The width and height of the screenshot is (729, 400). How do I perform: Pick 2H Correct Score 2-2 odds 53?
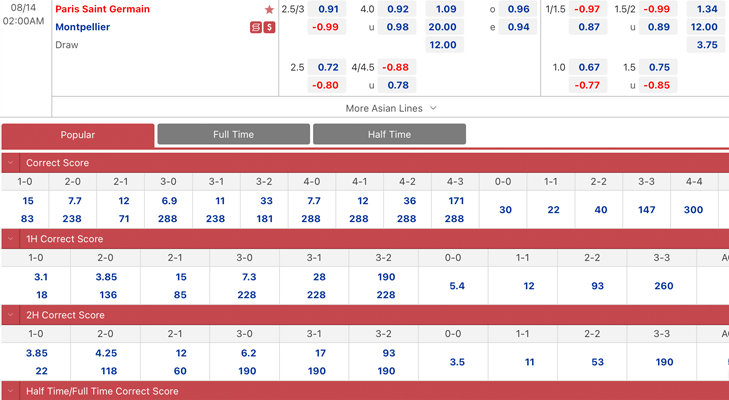596,362
